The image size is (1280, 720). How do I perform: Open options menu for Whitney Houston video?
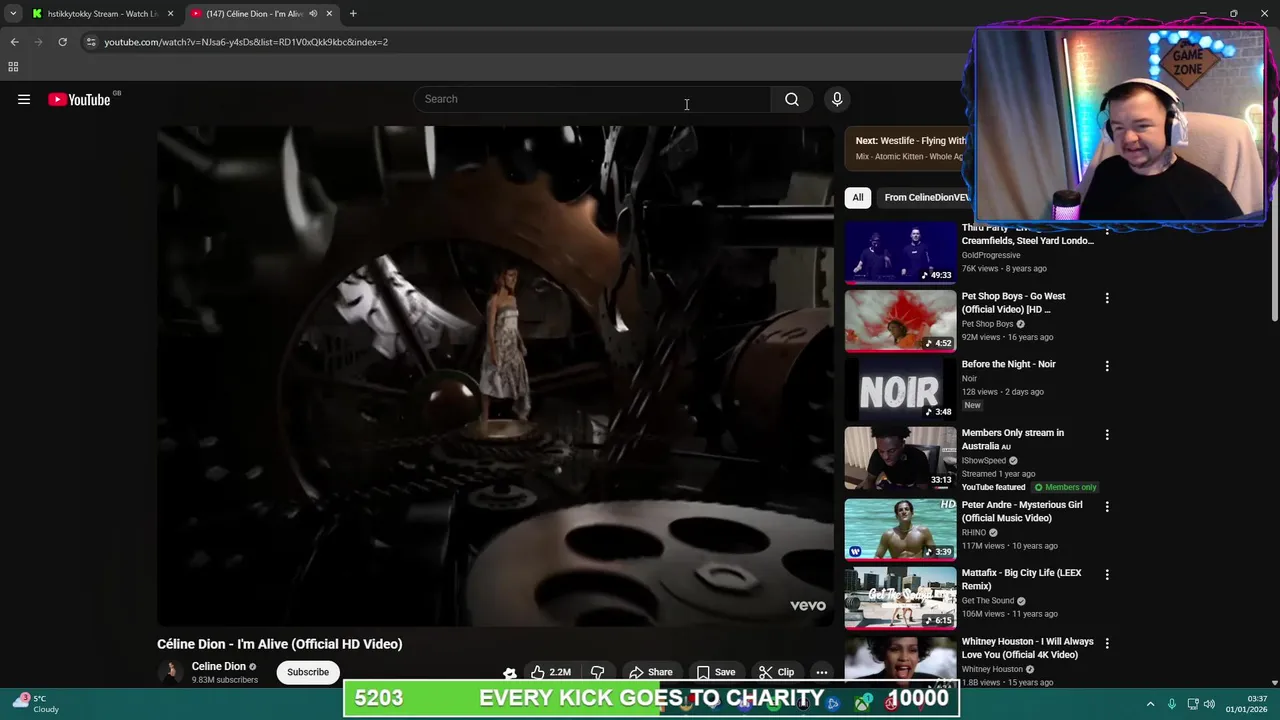pos(1107,643)
